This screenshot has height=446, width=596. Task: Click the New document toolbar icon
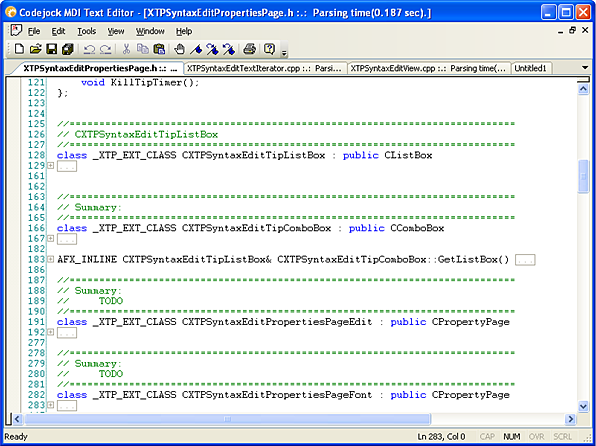coord(19,49)
